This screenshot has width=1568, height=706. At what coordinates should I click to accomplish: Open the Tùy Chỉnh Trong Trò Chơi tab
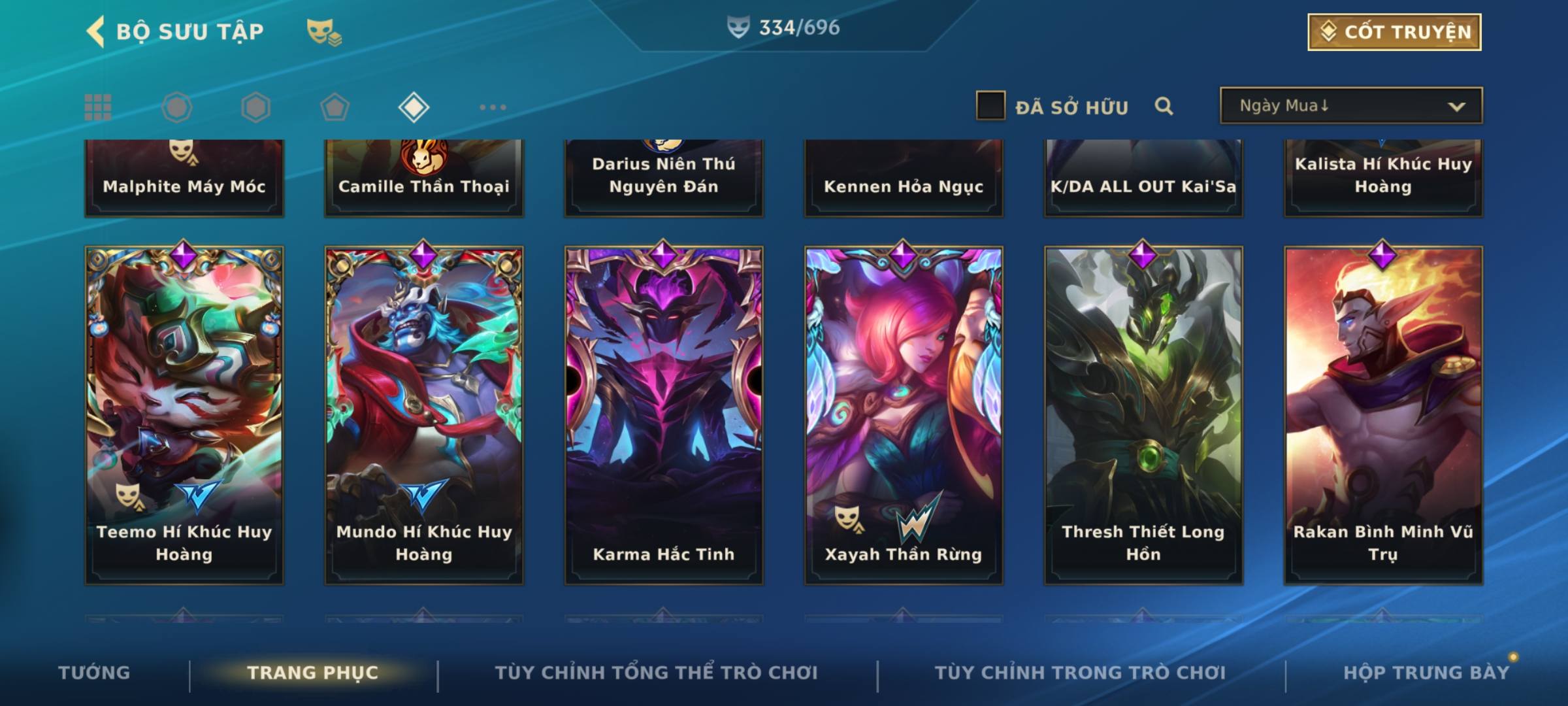click(1080, 672)
